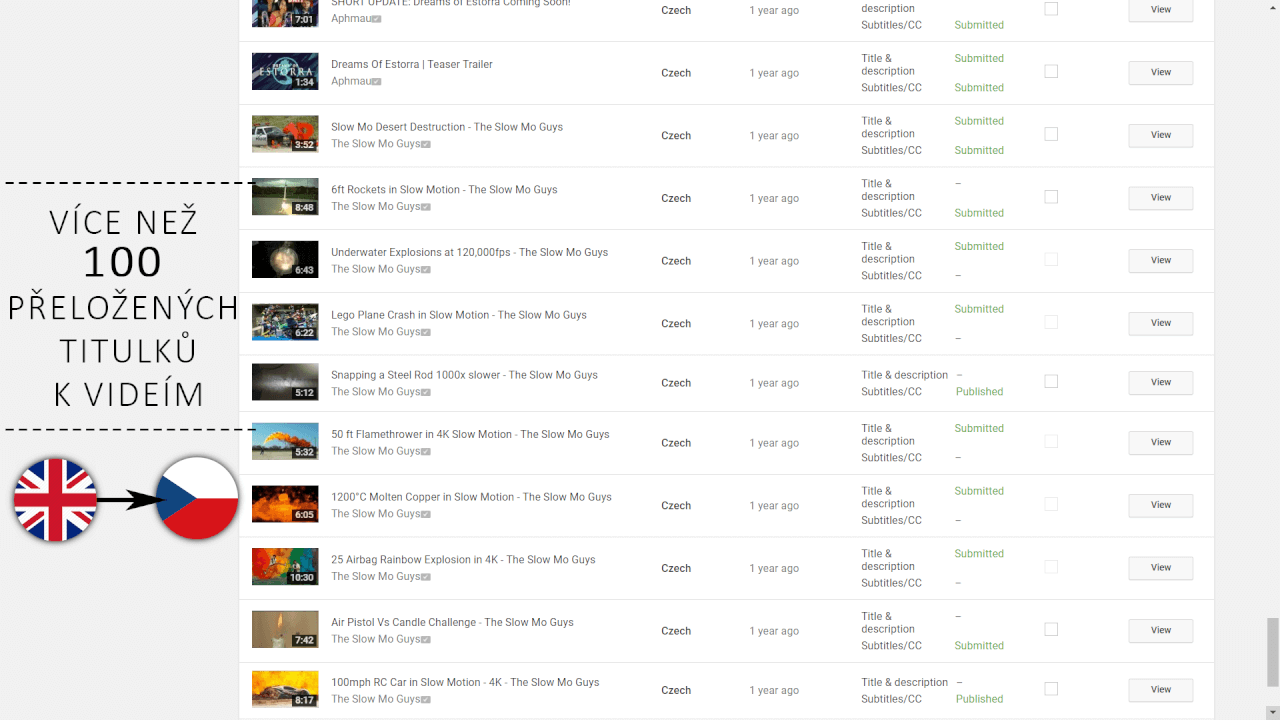The width and height of the screenshot is (1280, 720).
Task: Click the United Kingdom flag icon
Action: coord(55,499)
